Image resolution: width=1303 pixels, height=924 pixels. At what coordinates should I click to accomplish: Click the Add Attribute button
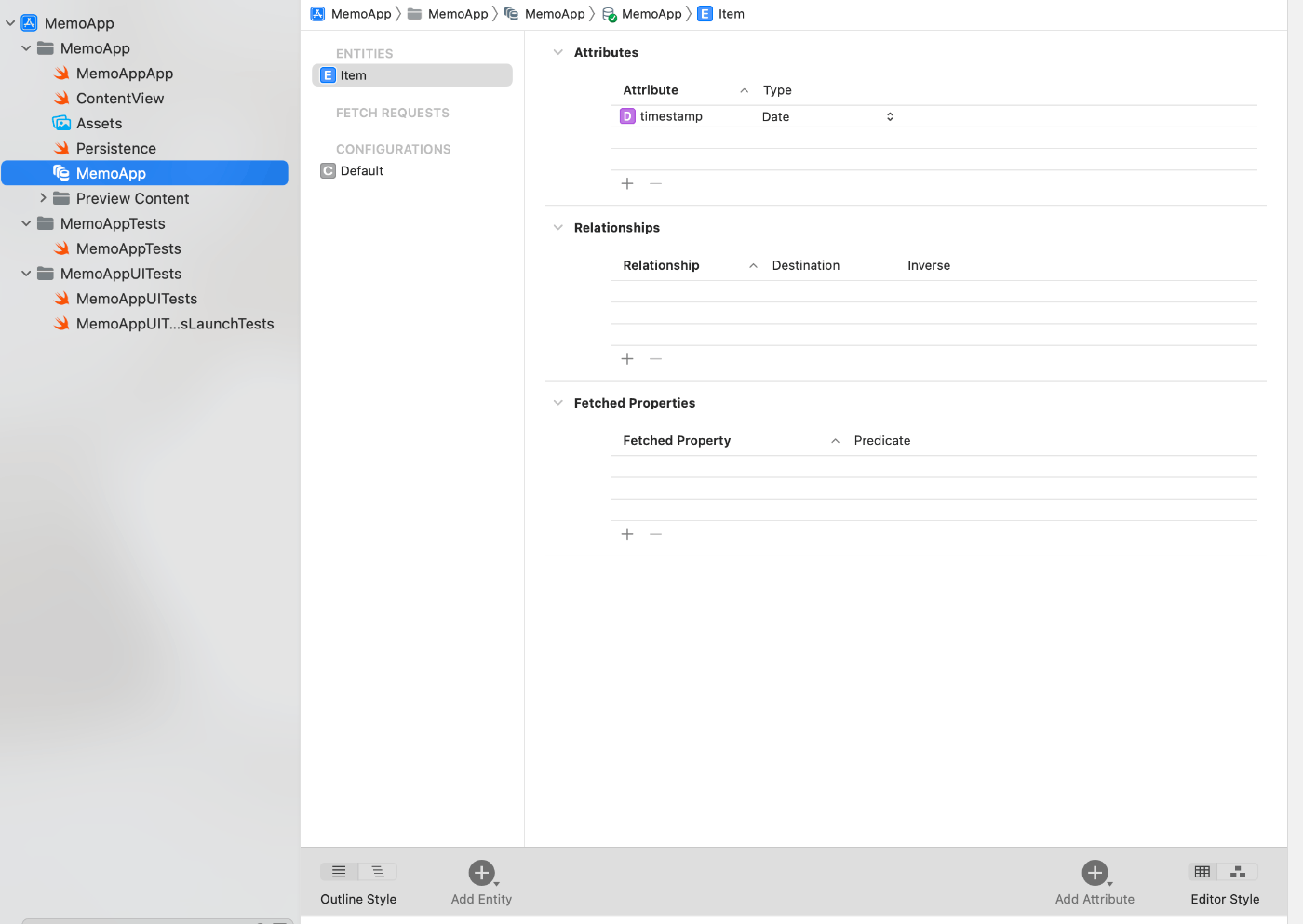[1095, 882]
